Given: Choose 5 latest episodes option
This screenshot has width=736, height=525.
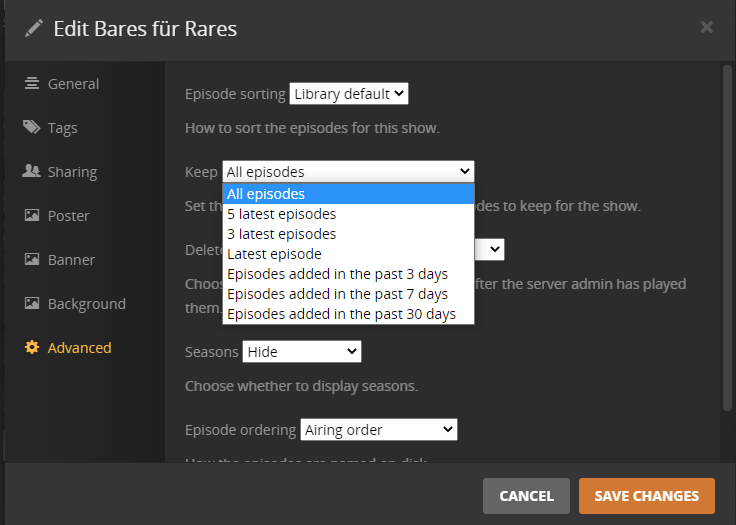Looking at the screenshot, I should [x=348, y=214].
